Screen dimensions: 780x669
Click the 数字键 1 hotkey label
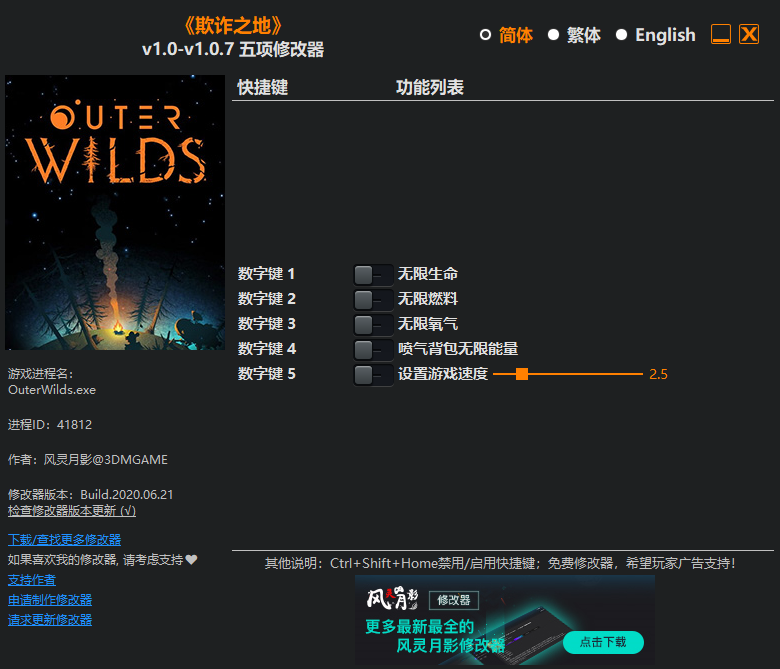point(266,274)
